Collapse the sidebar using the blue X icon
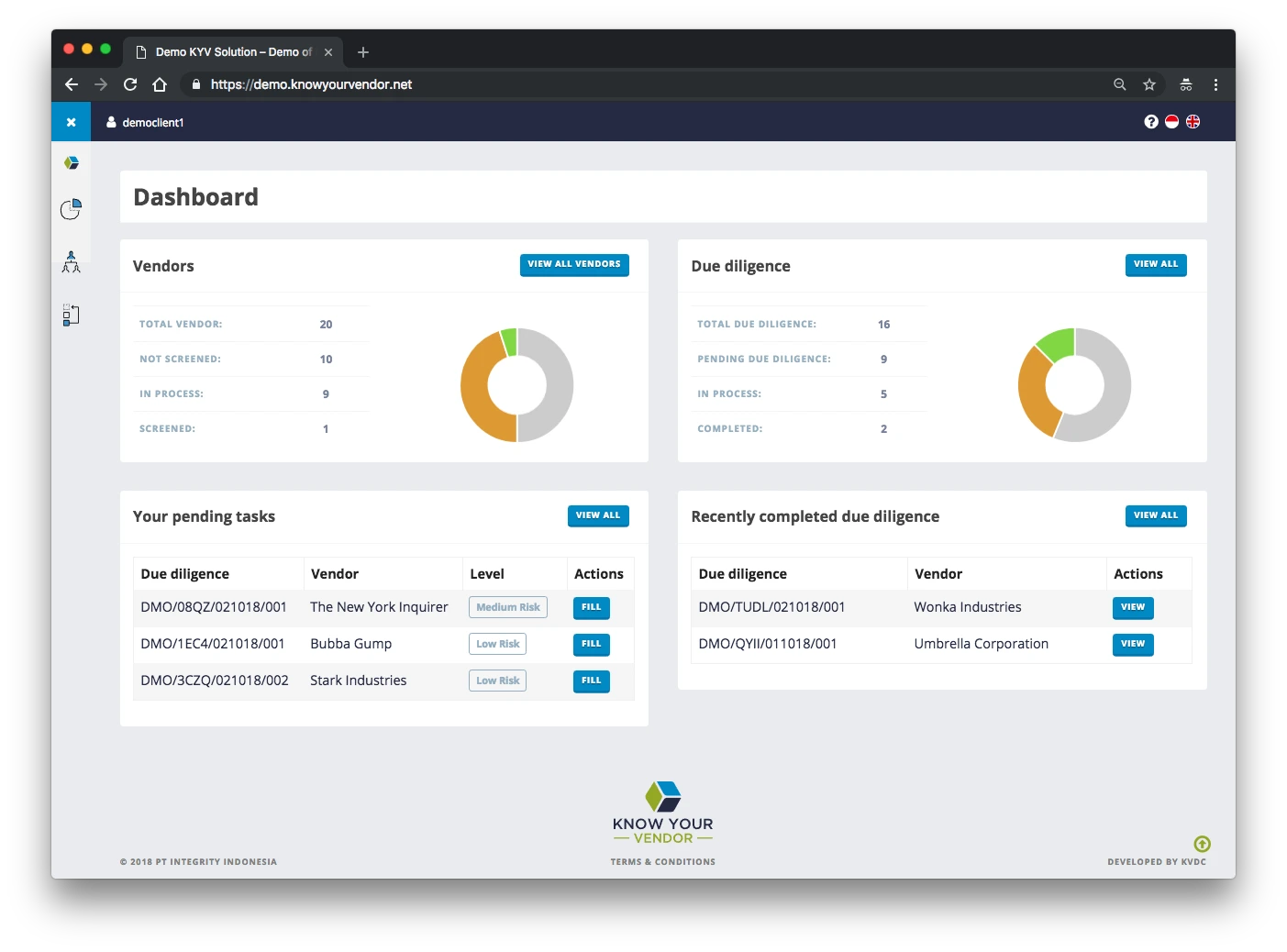The height and width of the screenshot is (952, 1287). coord(71,121)
